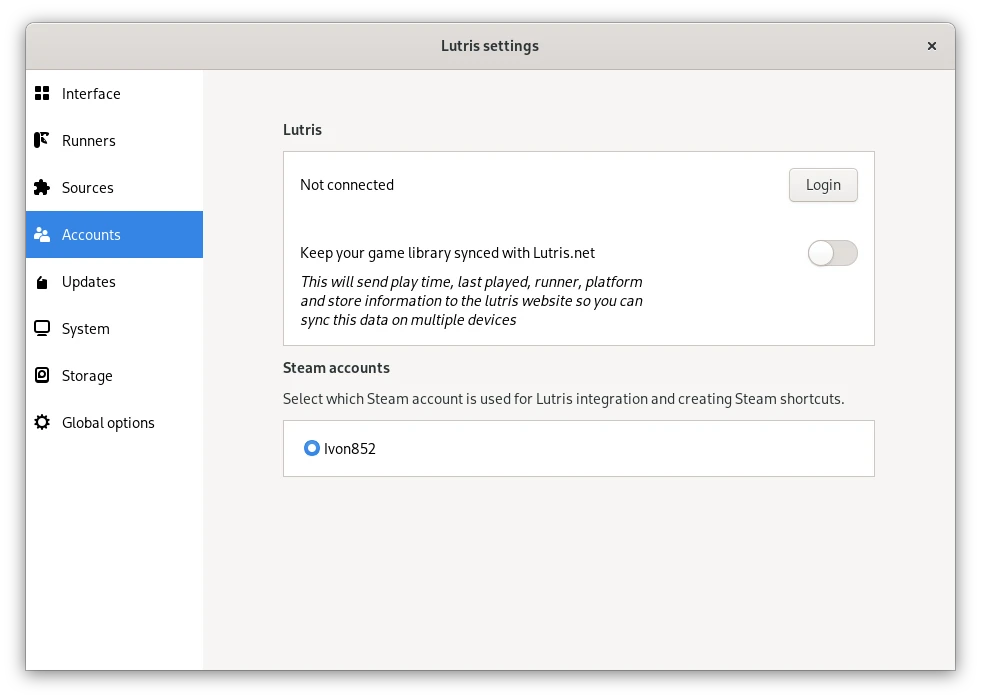Click the Interface grid icon in sidebar
Screen dimensions: 981x699
[42, 94]
